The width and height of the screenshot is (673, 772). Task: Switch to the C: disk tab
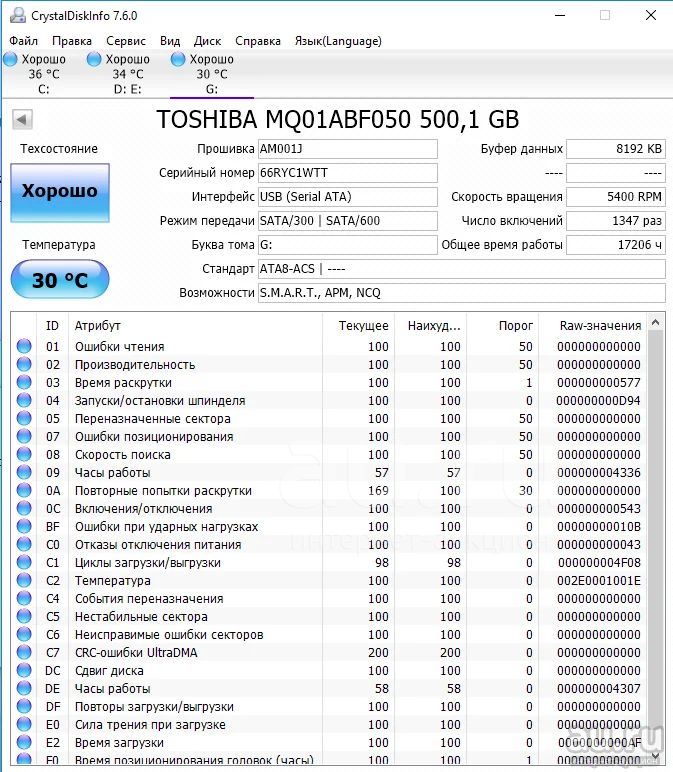(x=43, y=74)
